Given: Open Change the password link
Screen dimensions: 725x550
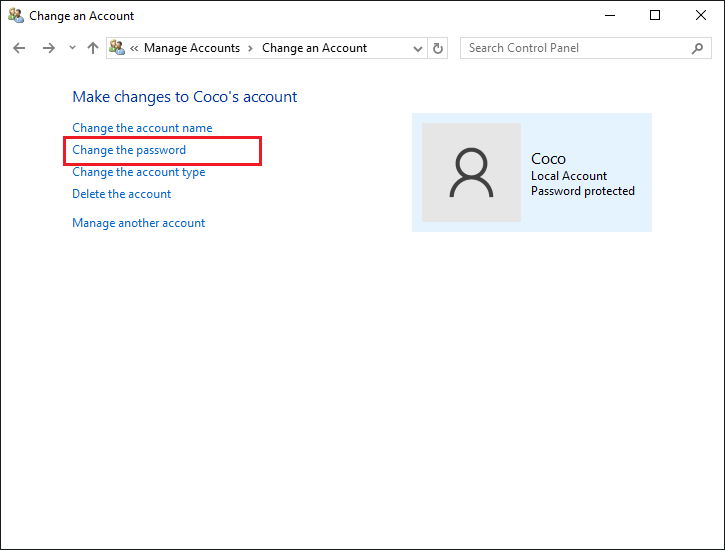Looking at the screenshot, I should coord(129,150).
